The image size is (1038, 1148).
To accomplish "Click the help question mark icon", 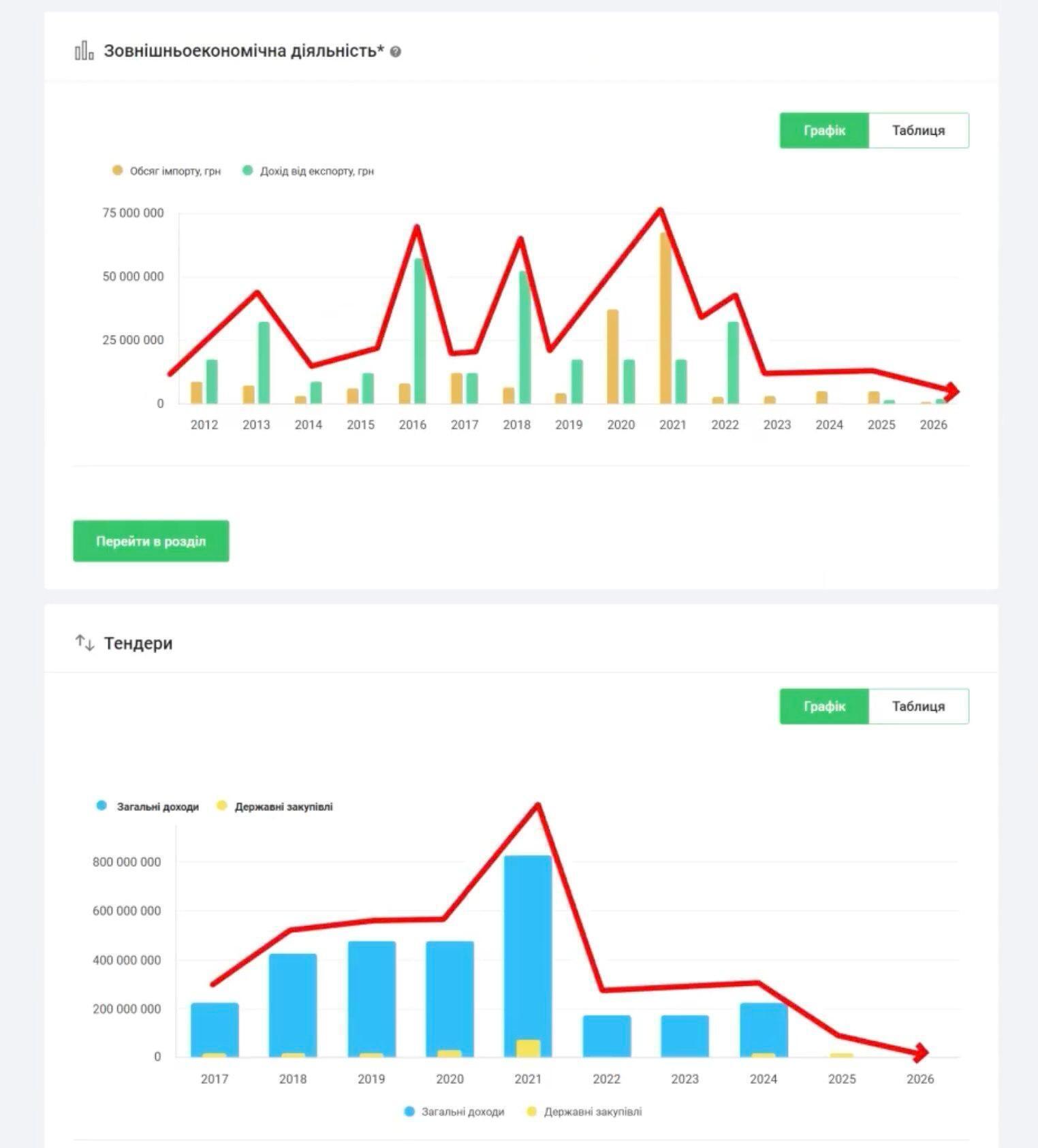I will (x=396, y=52).
